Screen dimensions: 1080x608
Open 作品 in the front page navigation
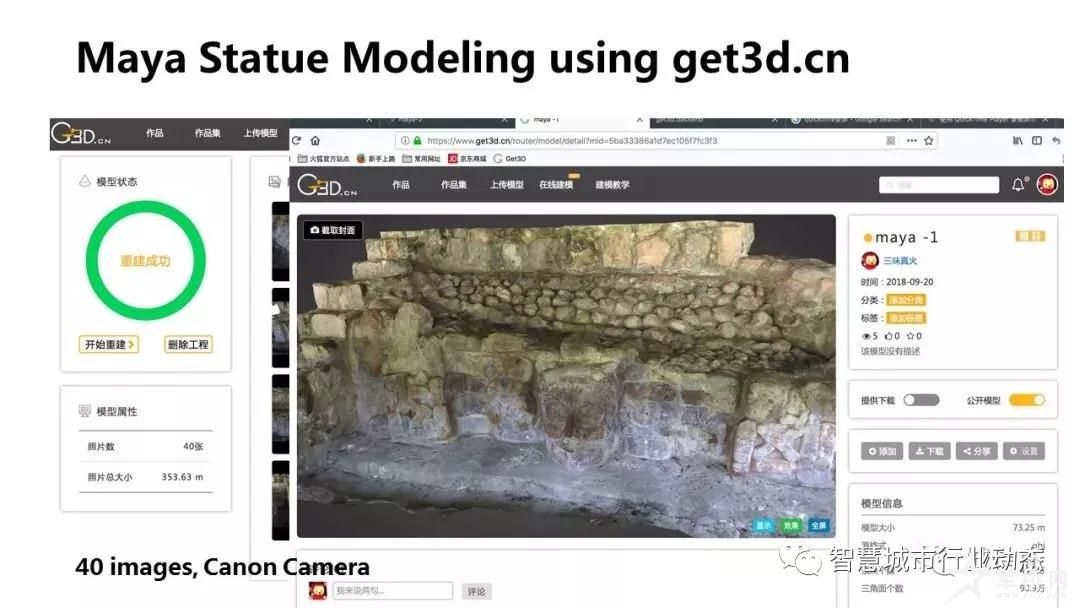pyautogui.click(x=401, y=185)
